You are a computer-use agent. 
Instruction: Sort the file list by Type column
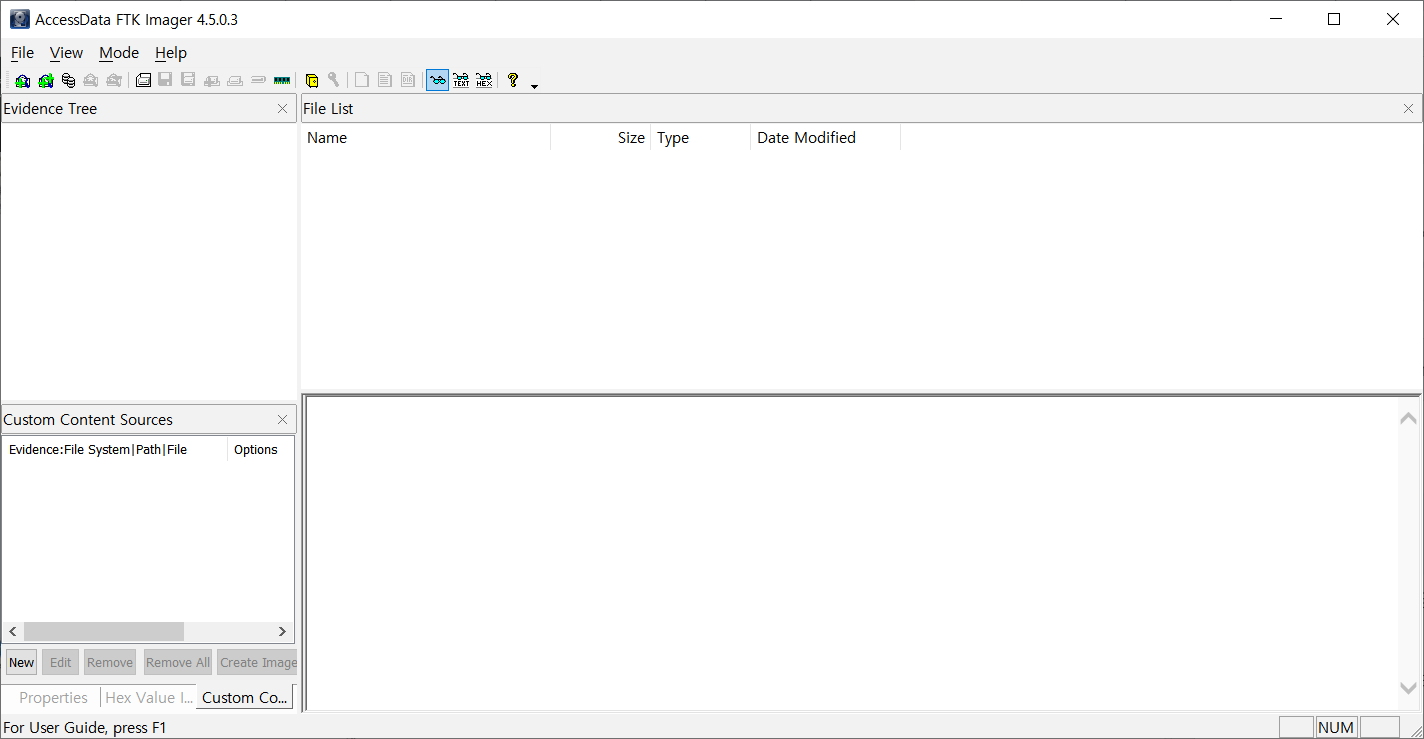pyautogui.click(x=701, y=138)
